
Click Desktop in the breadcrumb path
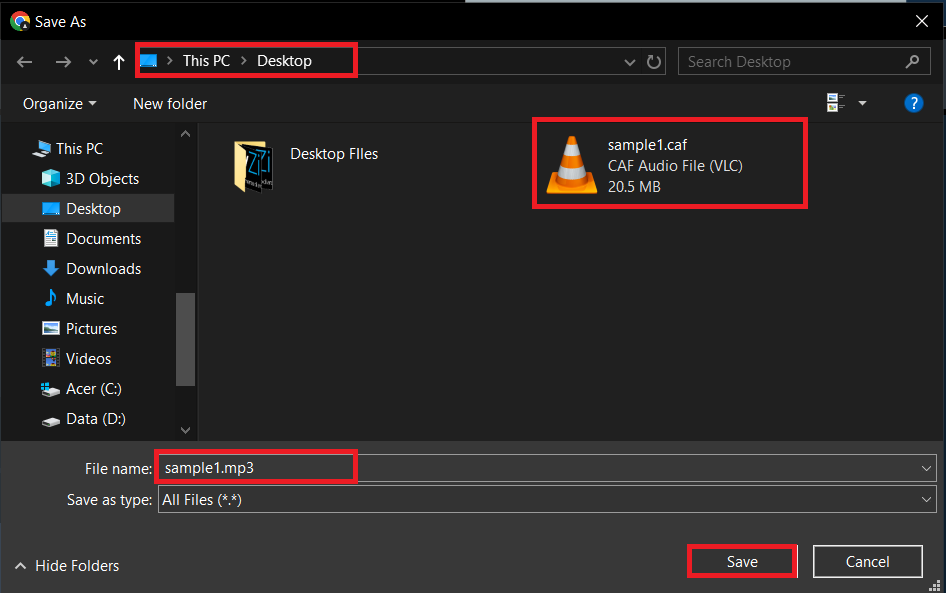[284, 60]
